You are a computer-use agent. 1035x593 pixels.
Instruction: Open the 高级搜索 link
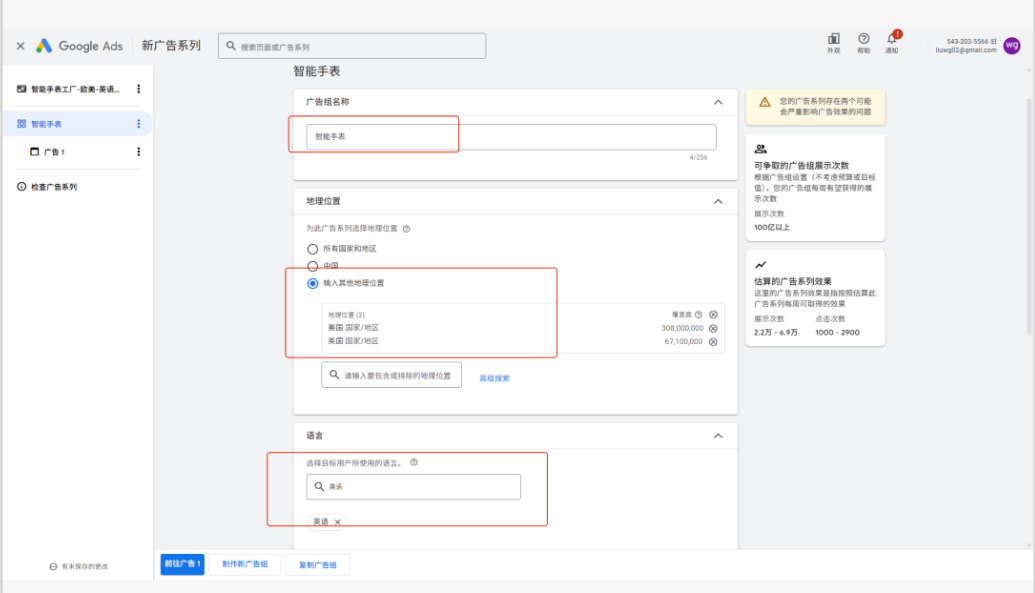(x=494, y=378)
